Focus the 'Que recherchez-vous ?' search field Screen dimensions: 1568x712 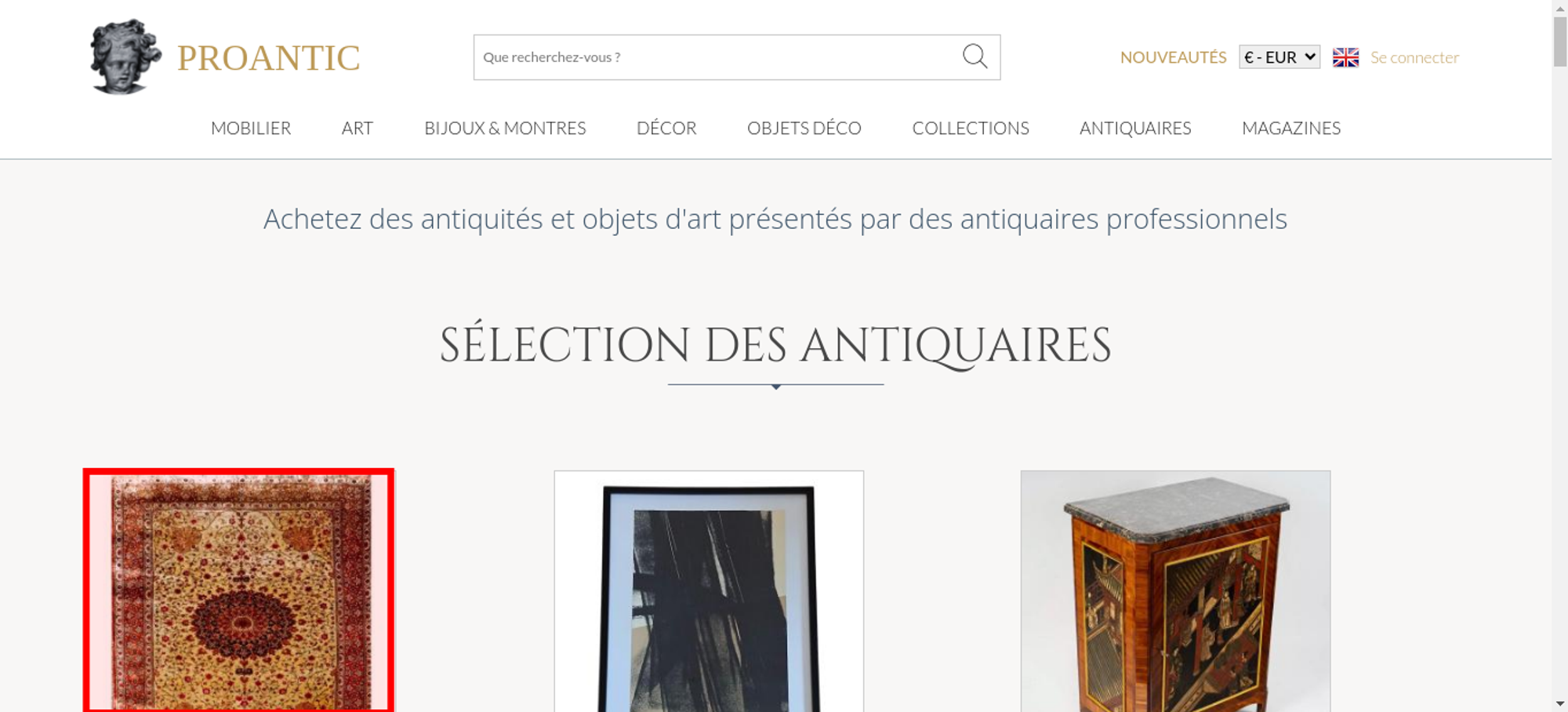point(717,57)
